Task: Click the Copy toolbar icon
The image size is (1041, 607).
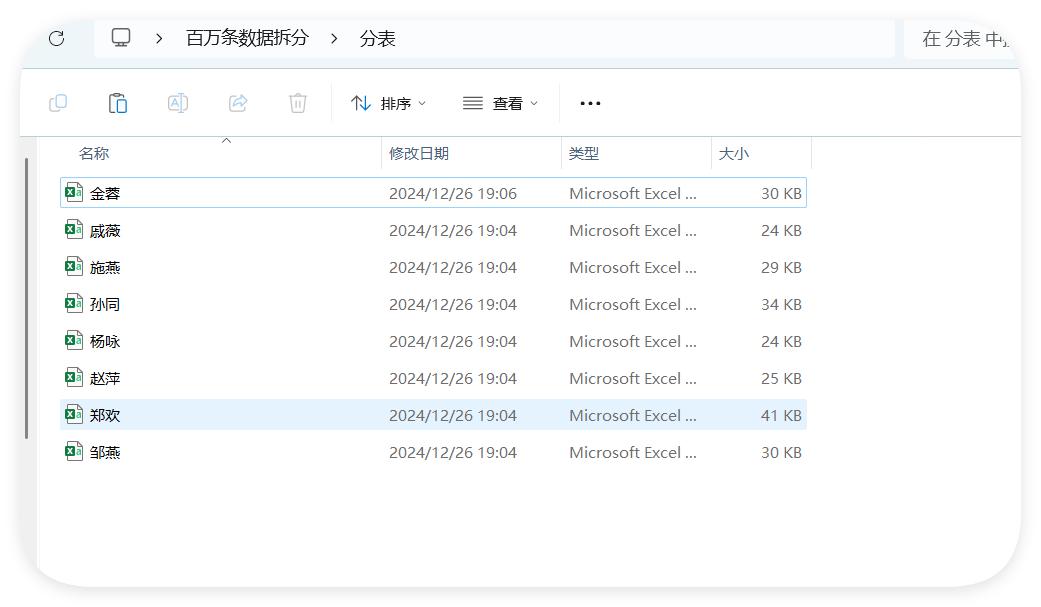Action: (58, 103)
